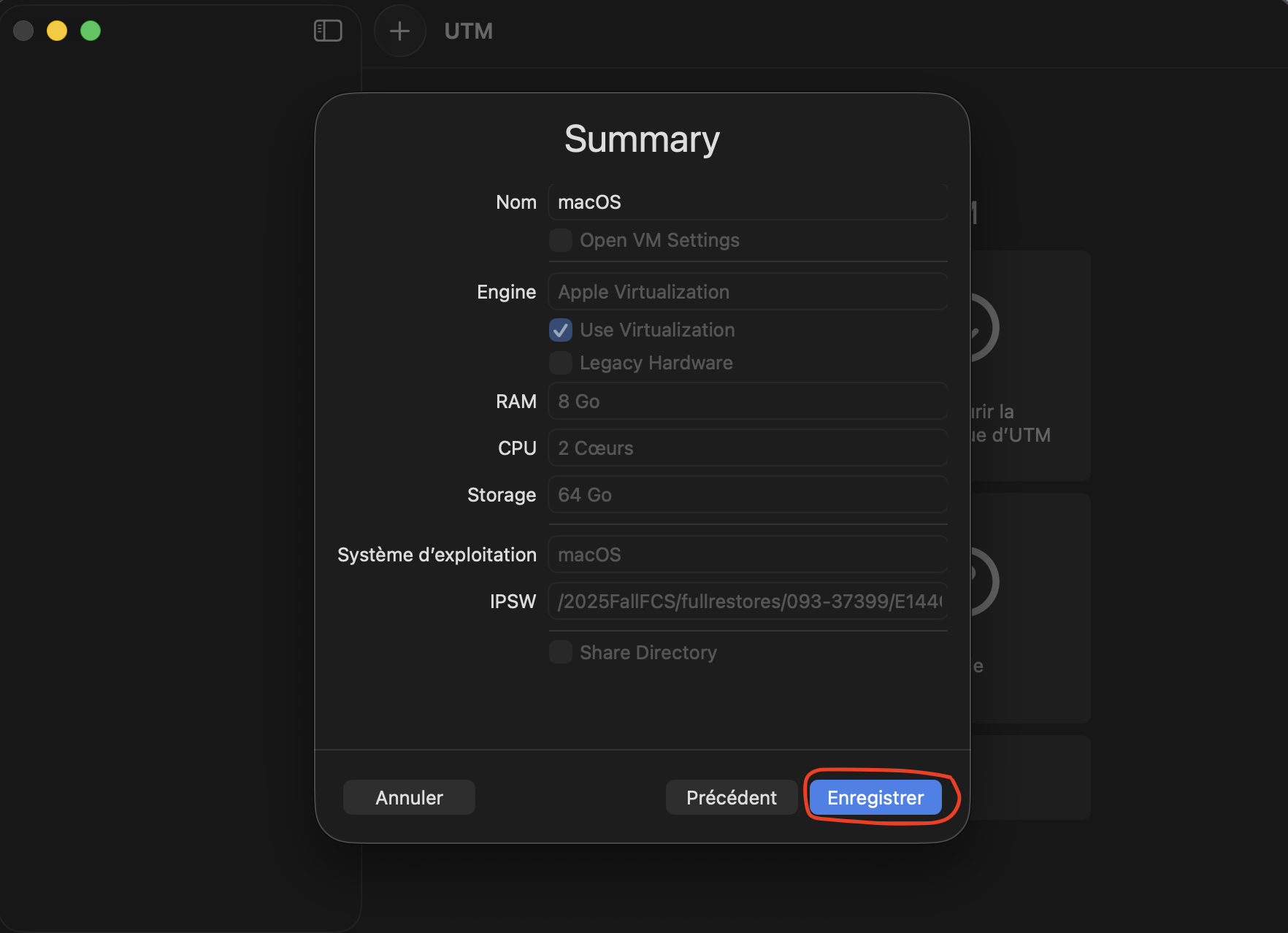Click the Nom label
1288x933 pixels.
516,202
